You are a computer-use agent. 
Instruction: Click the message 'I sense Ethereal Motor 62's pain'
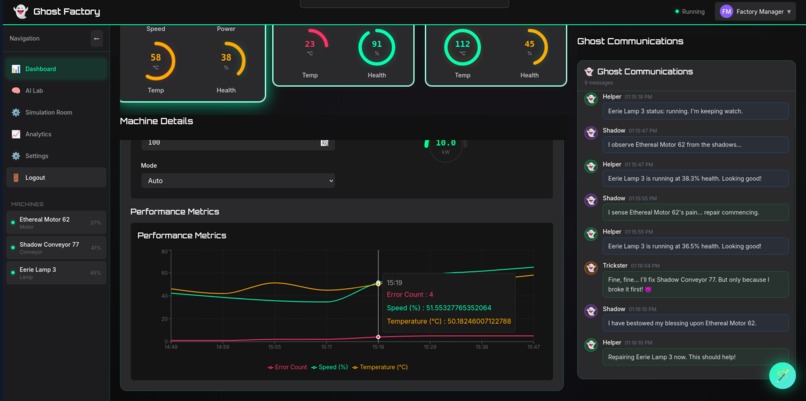[695, 212]
